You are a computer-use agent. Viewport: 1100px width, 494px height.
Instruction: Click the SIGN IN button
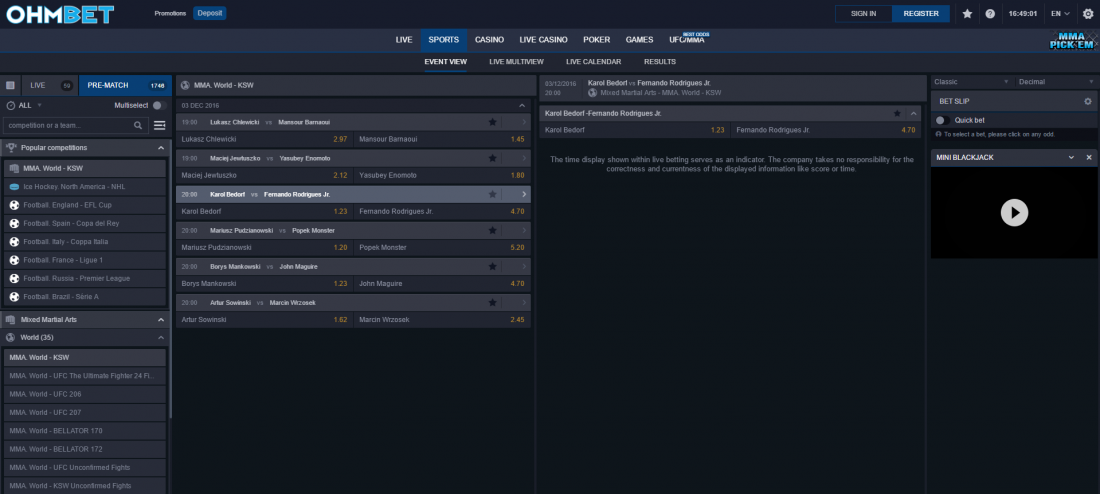point(863,13)
